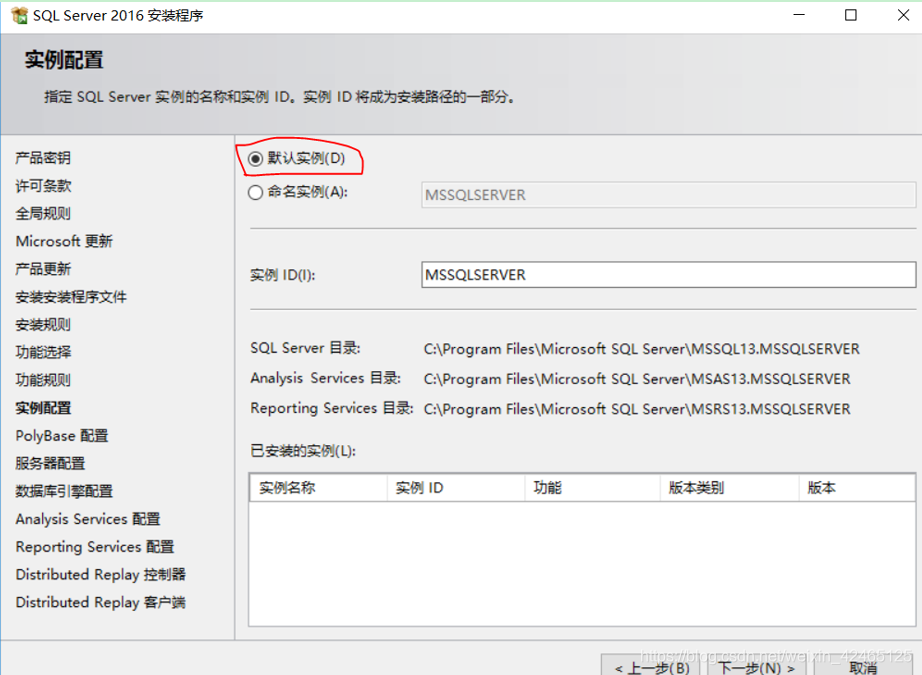Click the 实例 ID input field
Screen dimensions: 922x675
(668, 275)
